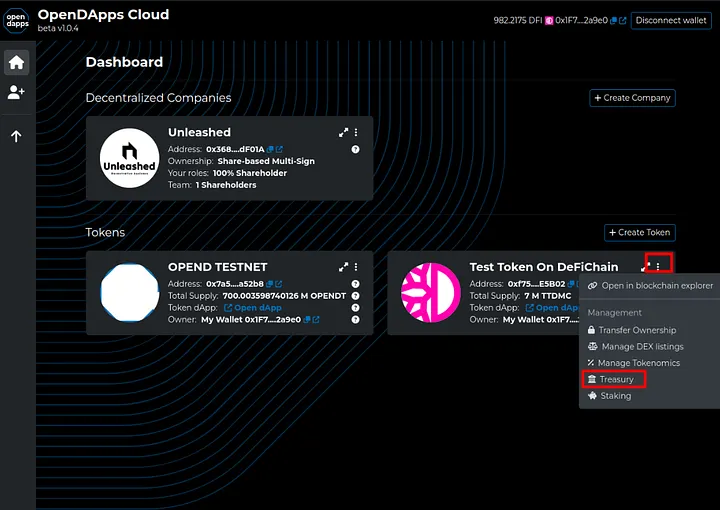Viewport: 720px width, 510px height.
Task: Choose Transfer Ownership from the menu
Action: 632,330
